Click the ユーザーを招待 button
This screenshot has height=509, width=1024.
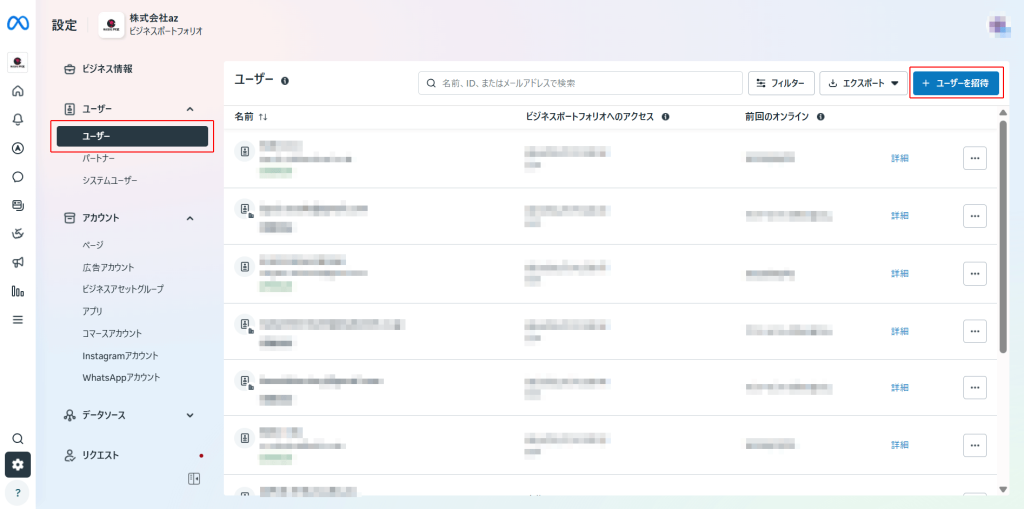point(954,83)
